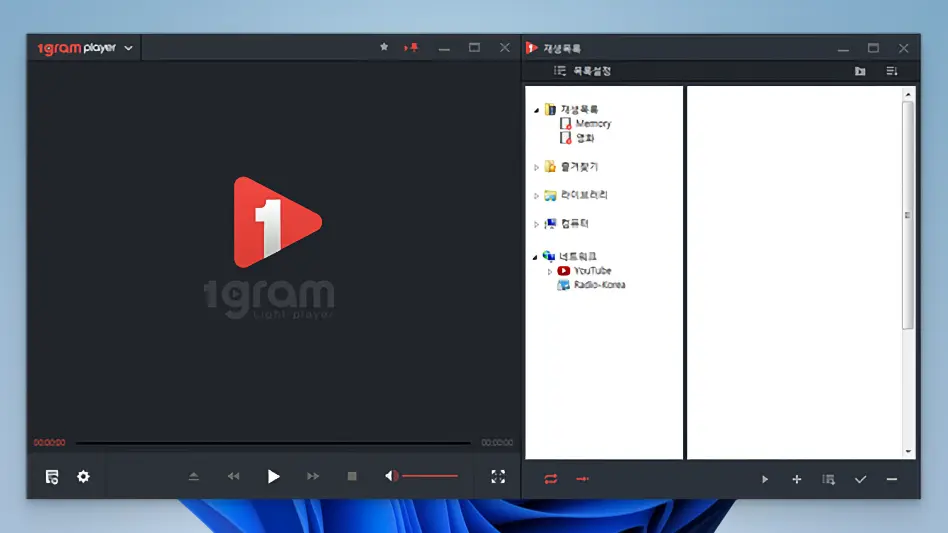Click the playlist scrollbar up arrow
The image size is (948, 533).
pos(908,95)
